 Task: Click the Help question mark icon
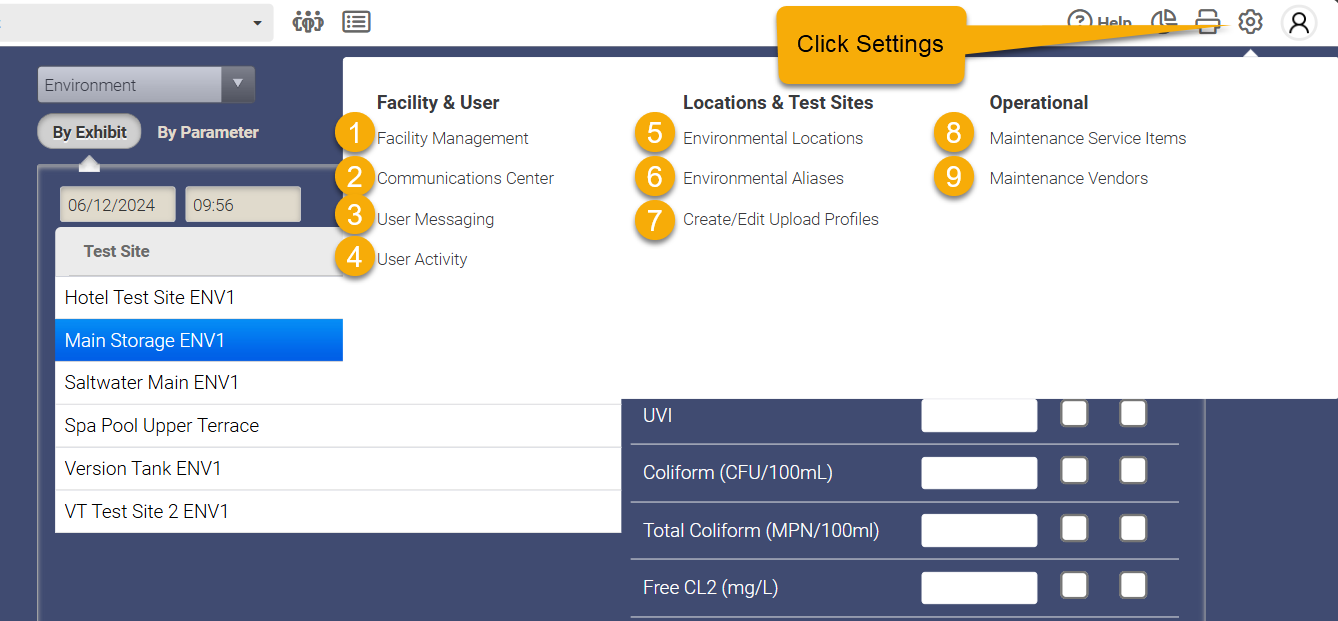tap(1080, 22)
